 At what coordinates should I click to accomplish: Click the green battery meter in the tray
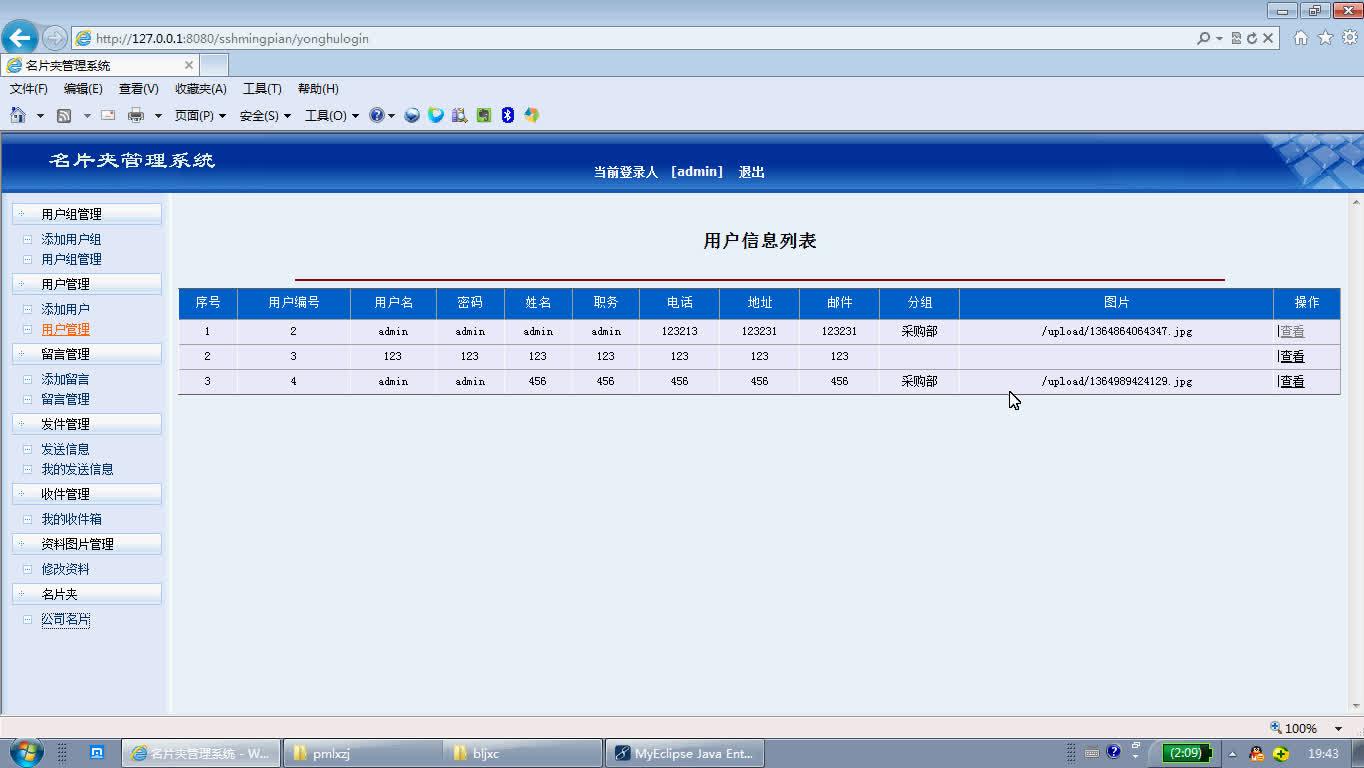[x=1186, y=752]
